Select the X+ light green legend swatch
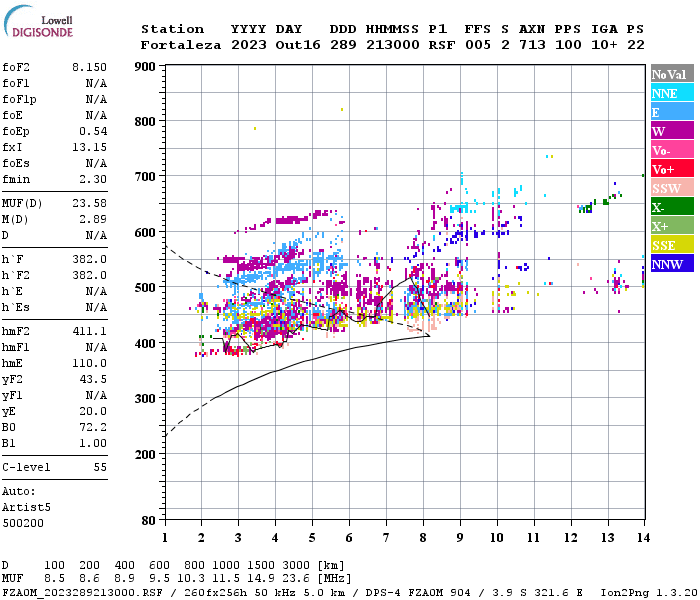The width and height of the screenshot is (700, 600). 672,226
